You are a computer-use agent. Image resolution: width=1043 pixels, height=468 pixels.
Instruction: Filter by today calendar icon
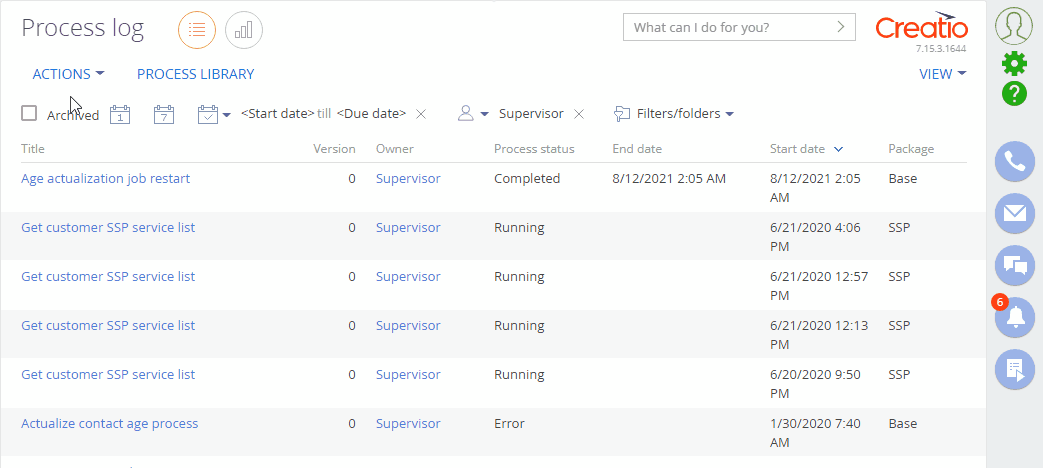(x=120, y=114)
